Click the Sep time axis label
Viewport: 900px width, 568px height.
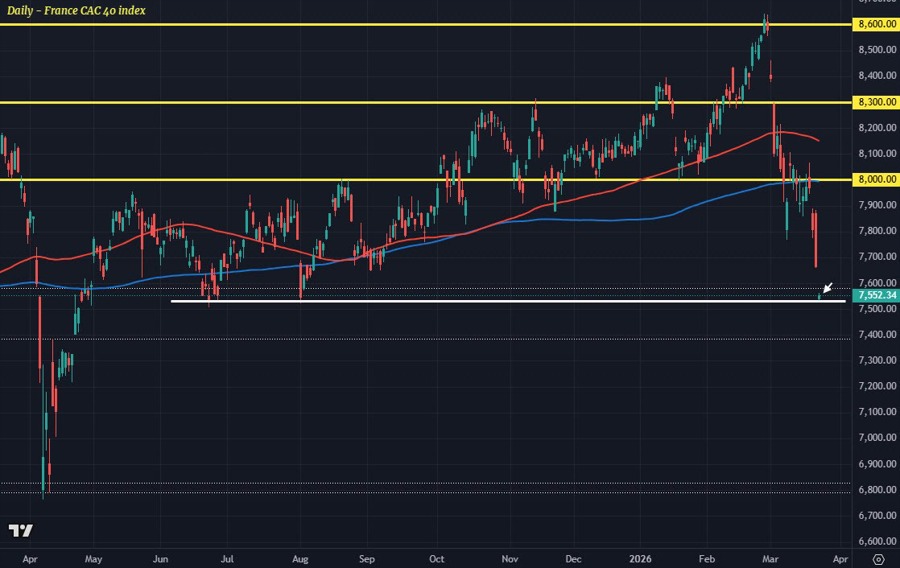click(367, 559)
